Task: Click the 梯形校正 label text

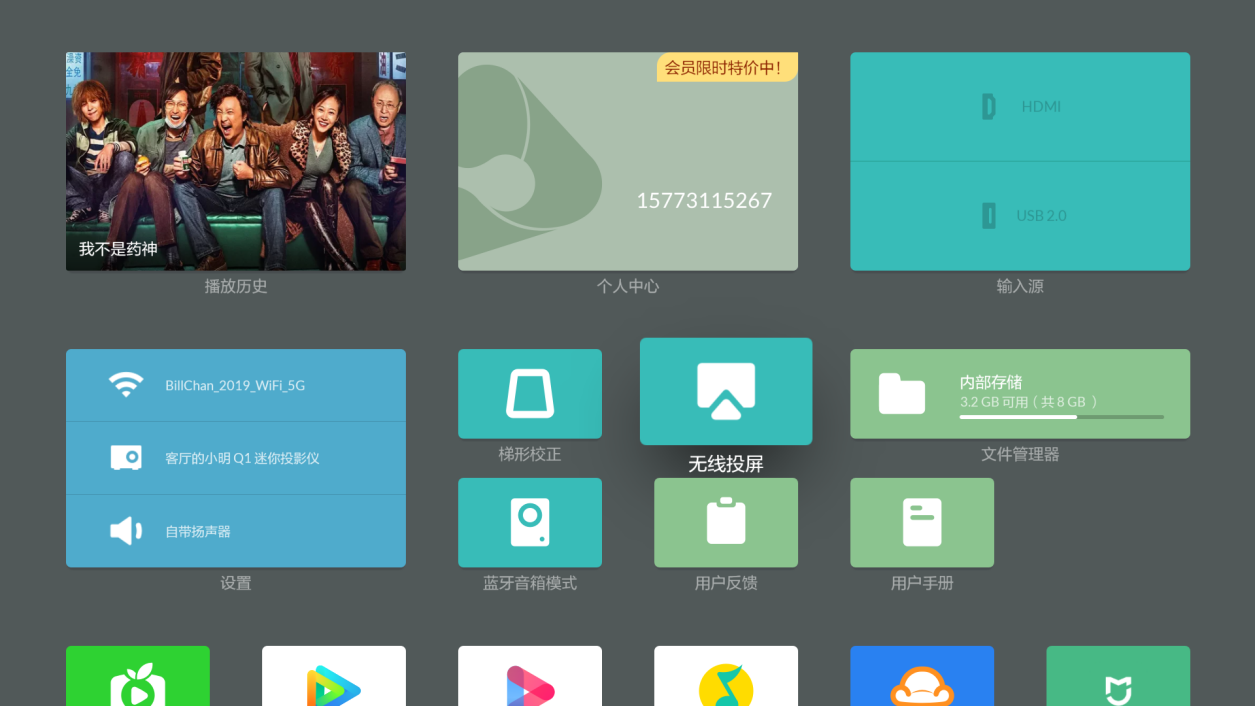Action: tap(530, 454)
